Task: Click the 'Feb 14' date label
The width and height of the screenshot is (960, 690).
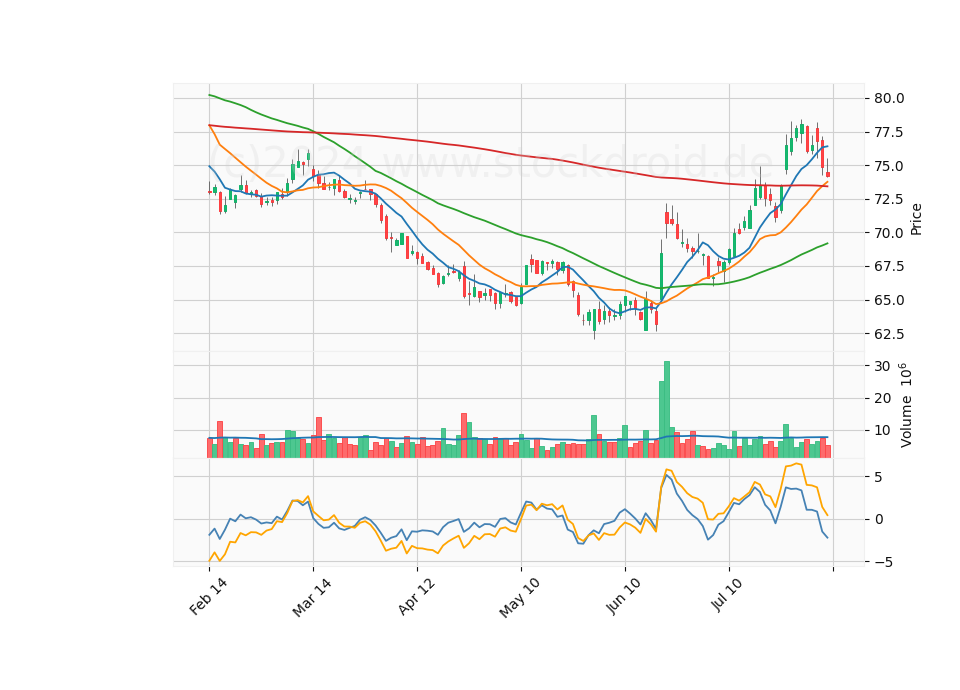Action: 208,596
